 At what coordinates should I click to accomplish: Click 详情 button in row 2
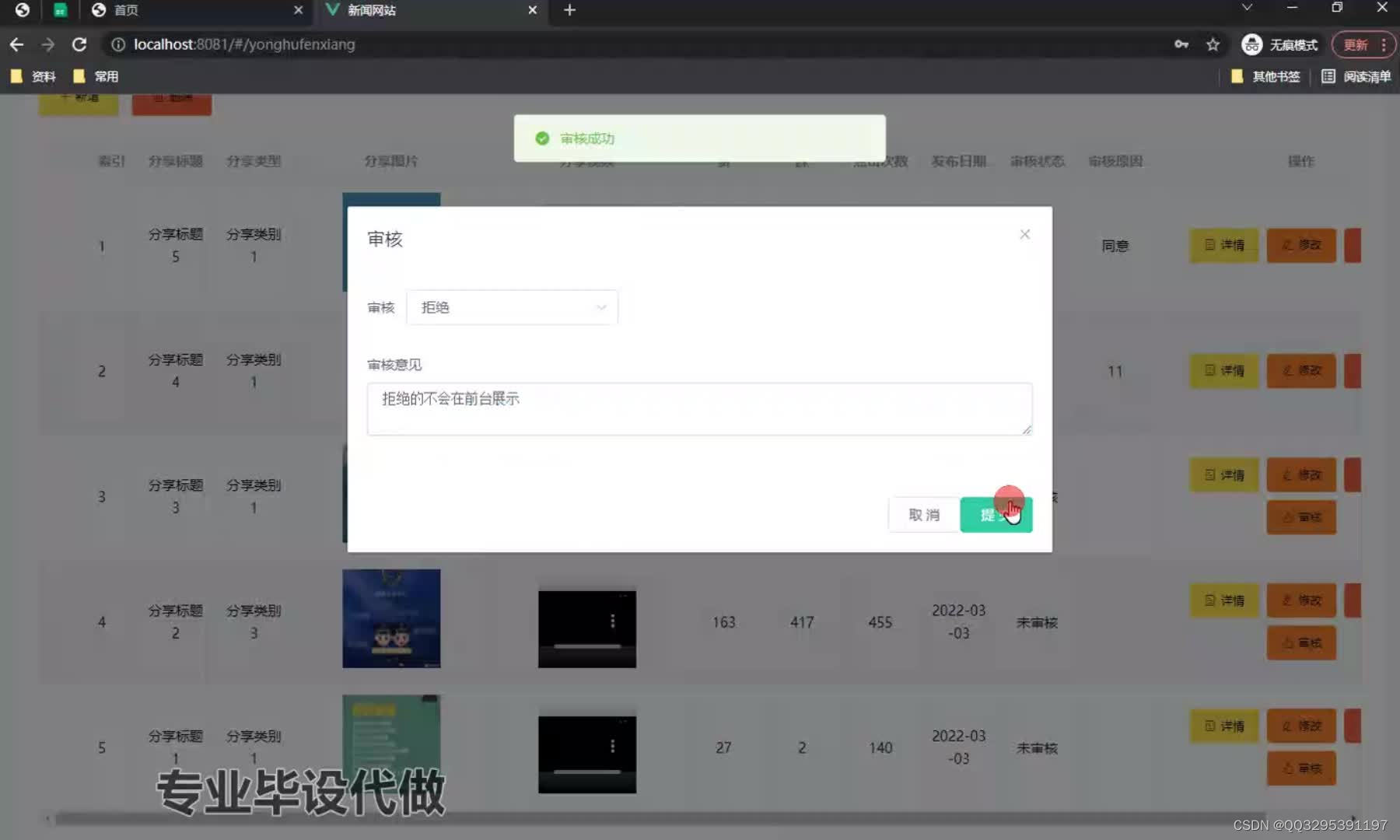click(1224, 371)
